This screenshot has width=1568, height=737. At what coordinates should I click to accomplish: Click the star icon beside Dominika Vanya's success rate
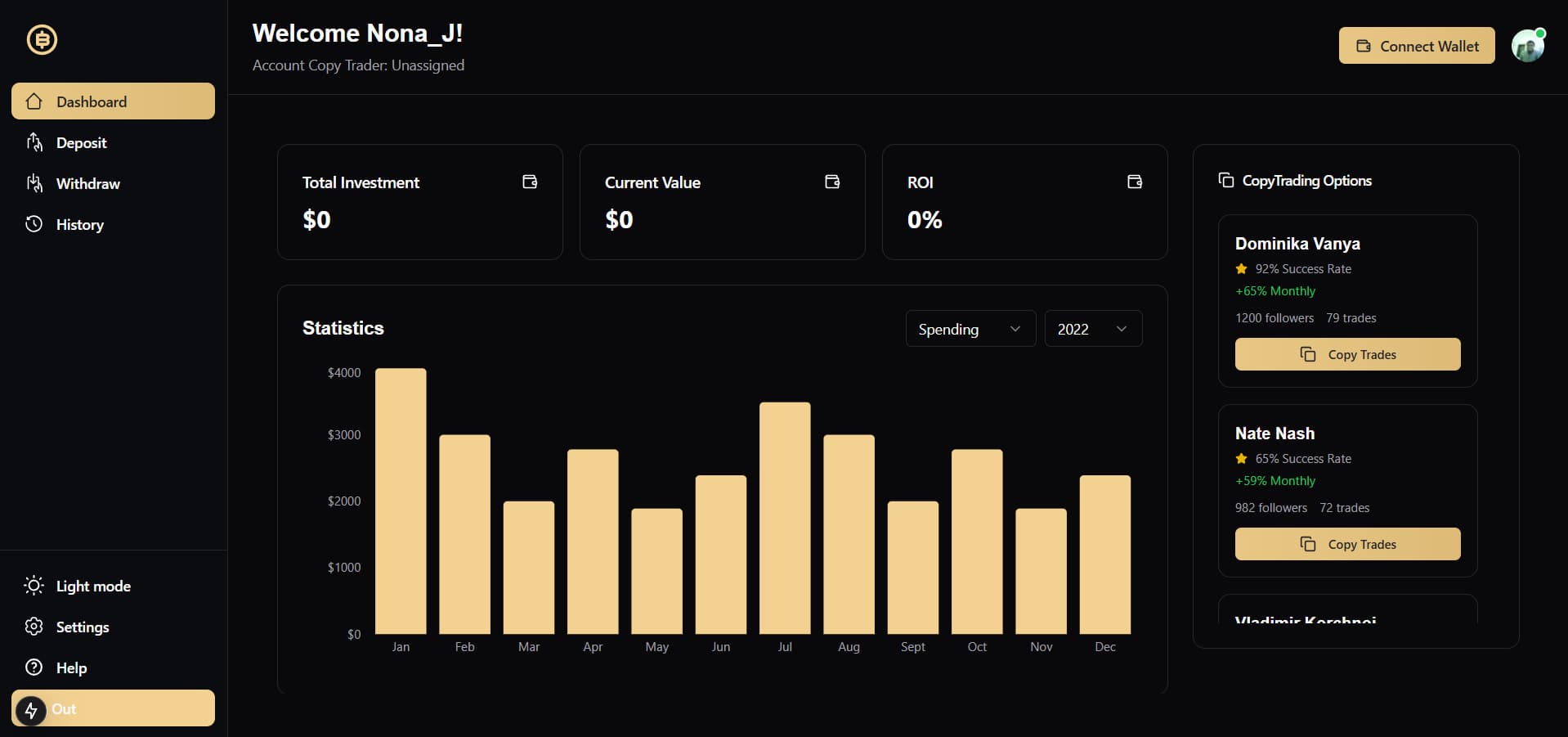click(x=1241, y=269)
